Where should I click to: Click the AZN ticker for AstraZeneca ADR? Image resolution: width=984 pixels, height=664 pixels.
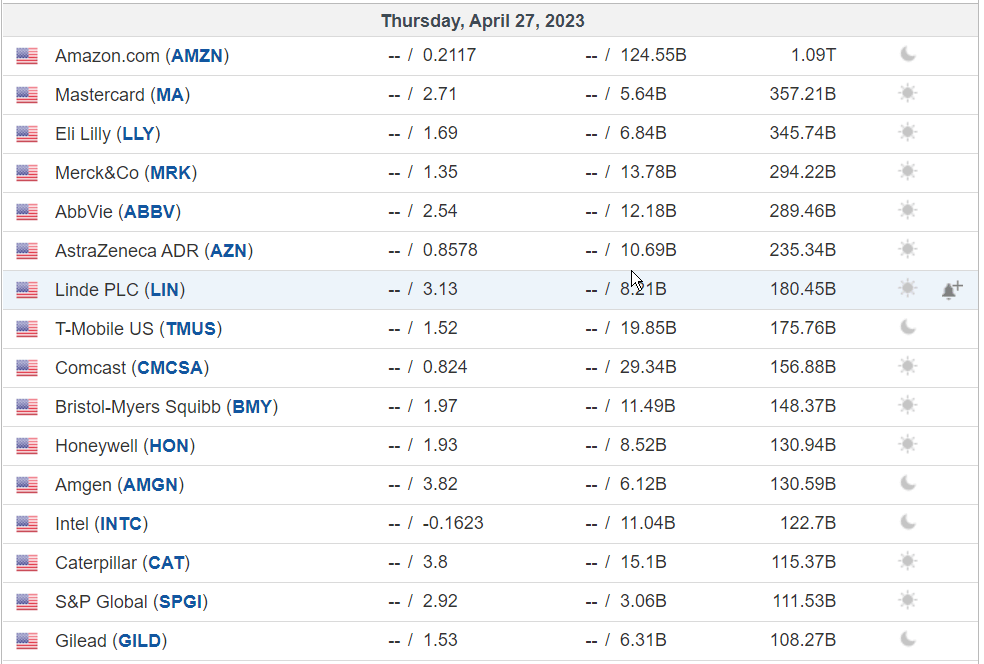click(x=228, y=250)
